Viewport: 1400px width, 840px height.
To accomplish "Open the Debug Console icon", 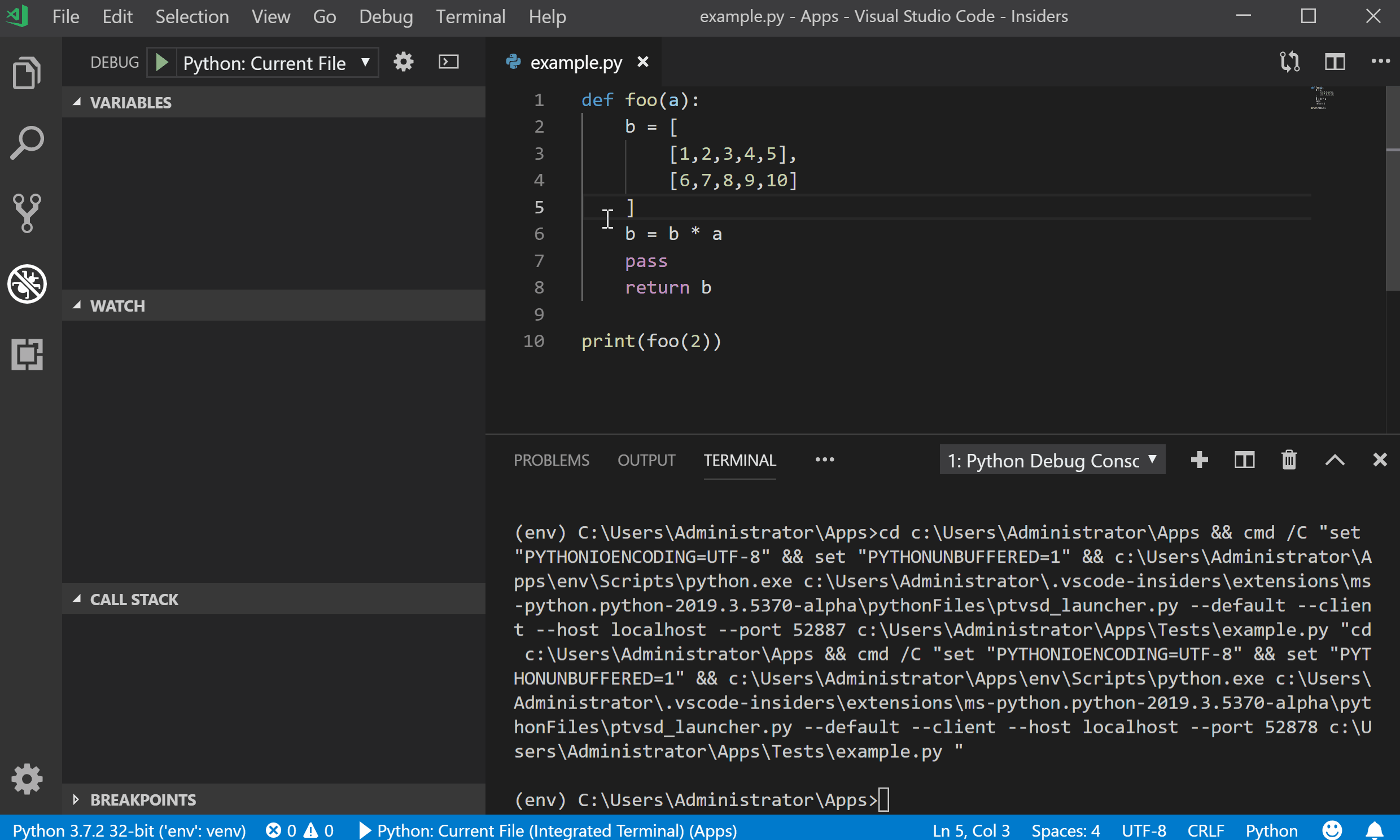I will [x=448, y=62].
